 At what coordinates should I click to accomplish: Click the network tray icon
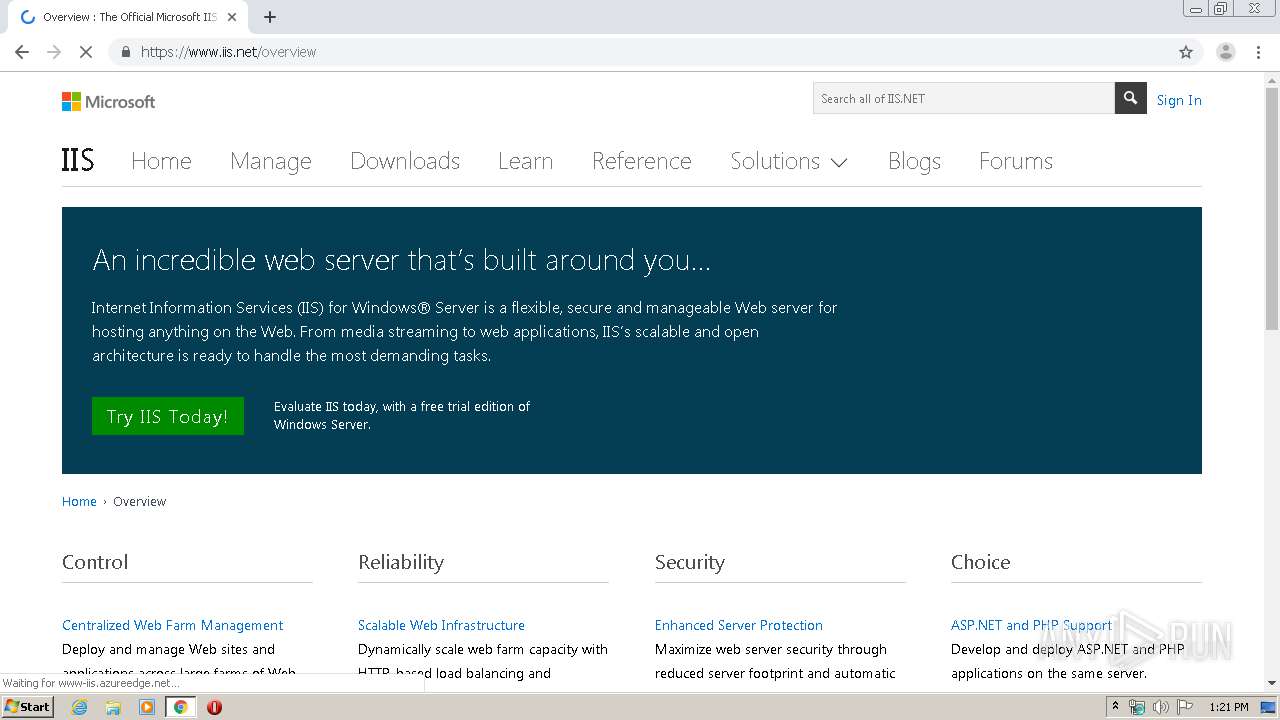point(1137,707)
